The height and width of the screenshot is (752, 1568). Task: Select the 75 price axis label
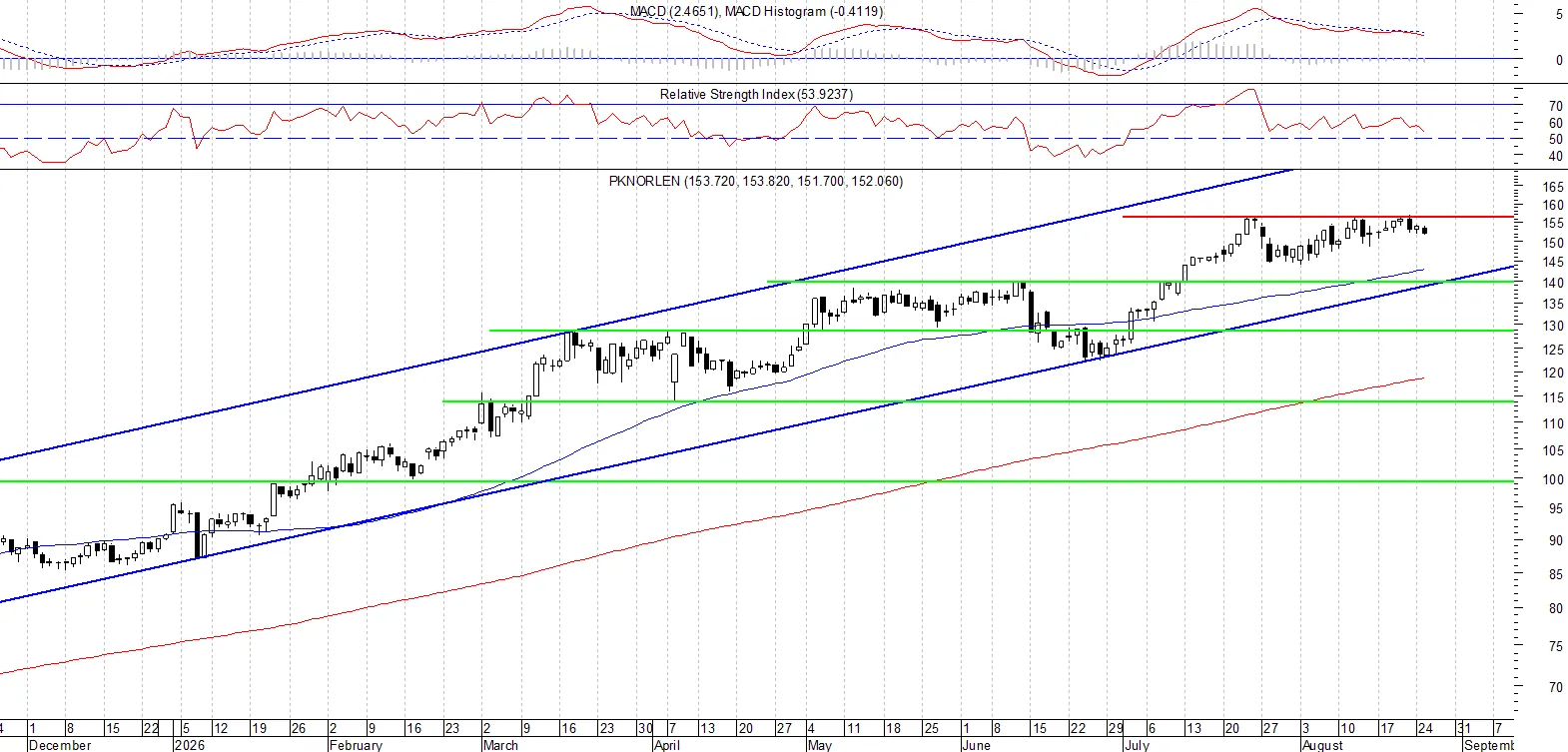(1556, 646)
